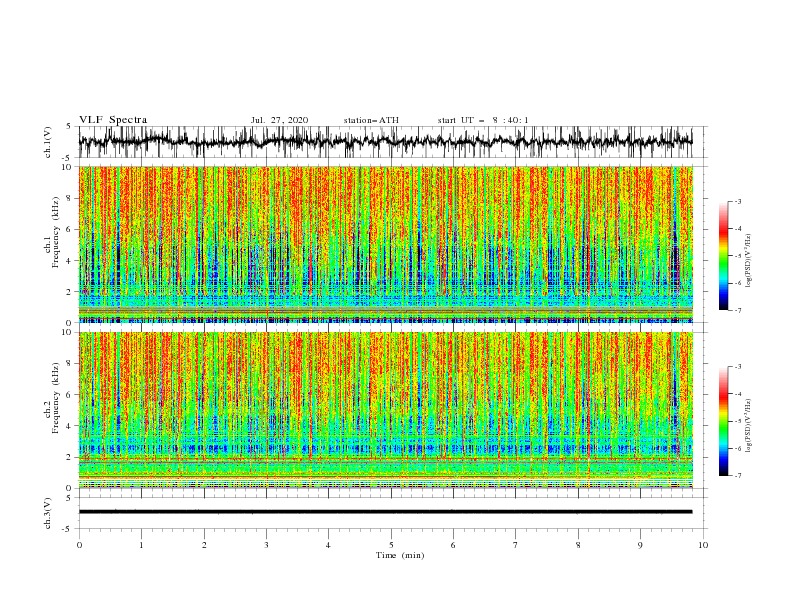Click time axis tick label "6"
This screenshot has height=612, width=792.
453,545
